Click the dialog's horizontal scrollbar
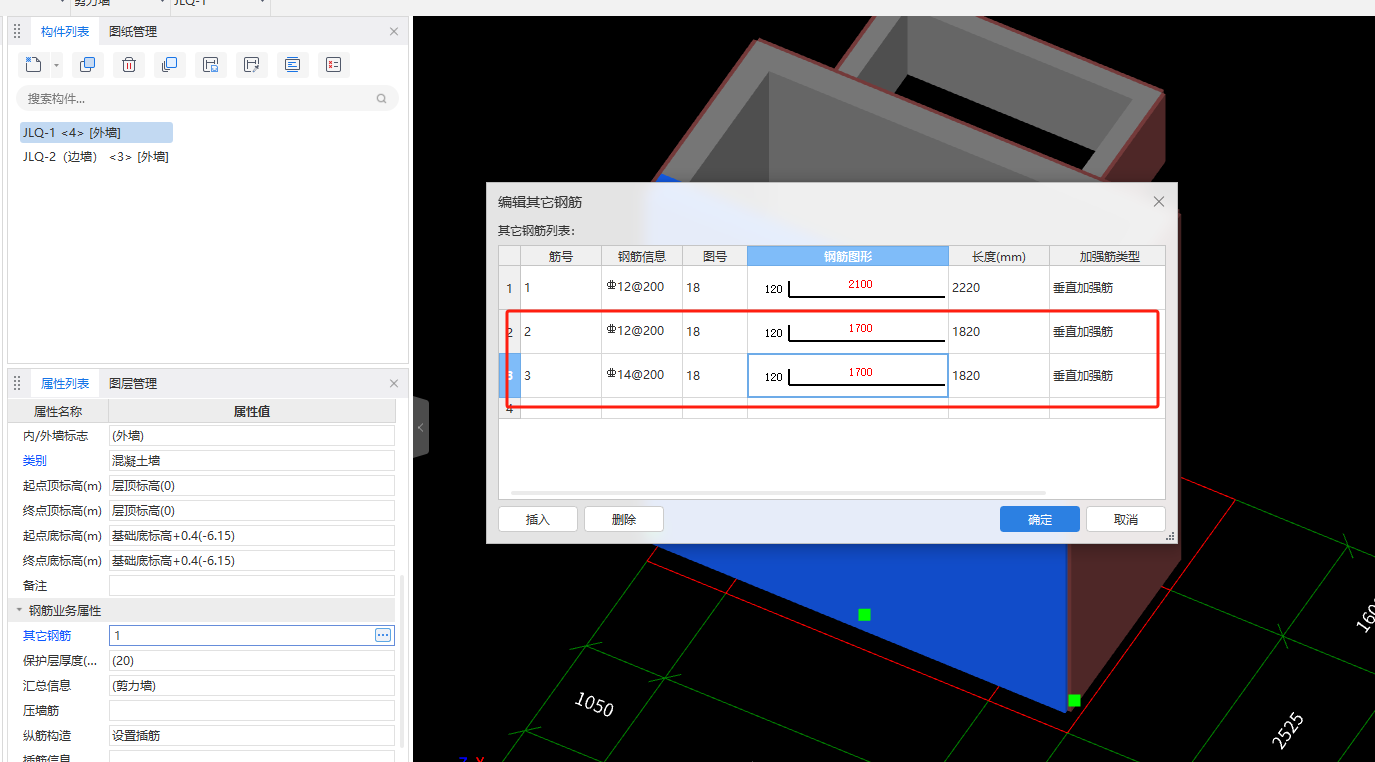 pos(778,493)
